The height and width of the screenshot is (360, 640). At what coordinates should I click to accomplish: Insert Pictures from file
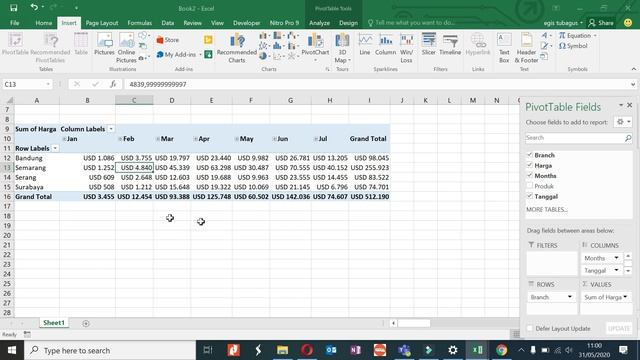click(x=104, y=44)
